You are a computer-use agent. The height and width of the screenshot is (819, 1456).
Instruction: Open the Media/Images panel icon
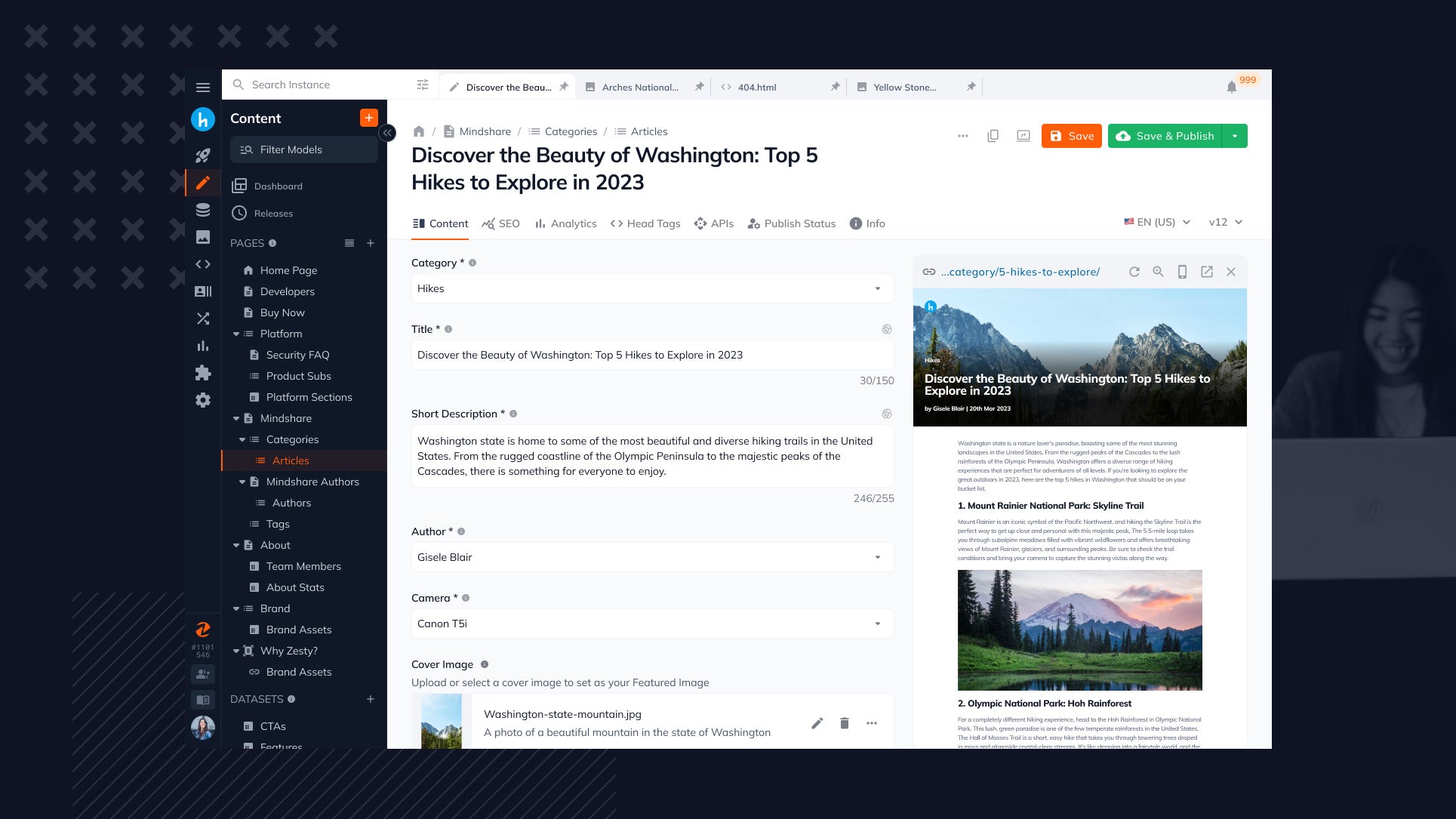coord(203,237)
